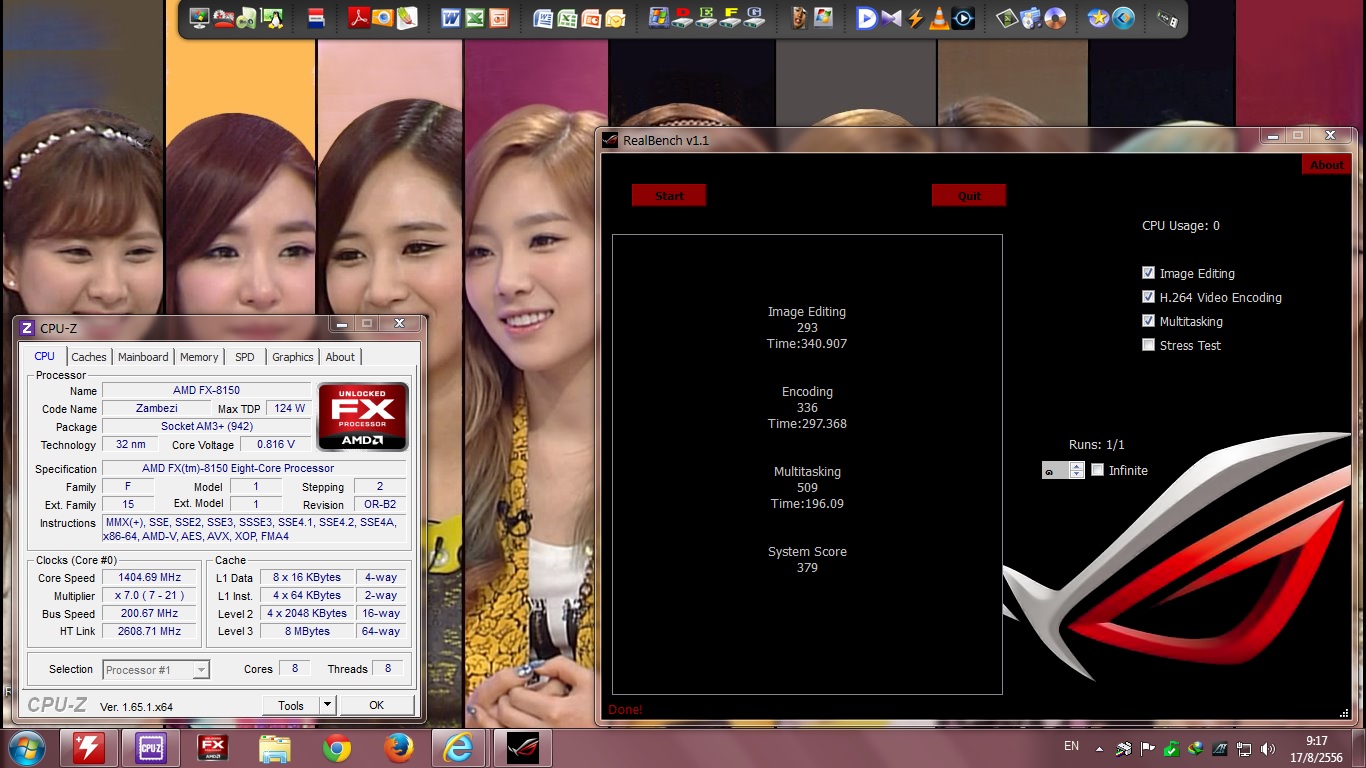The image size is (1366, 768).
Task: Switch to the Memory tab in CPU-Z
Action: click(x=199, y=357)
